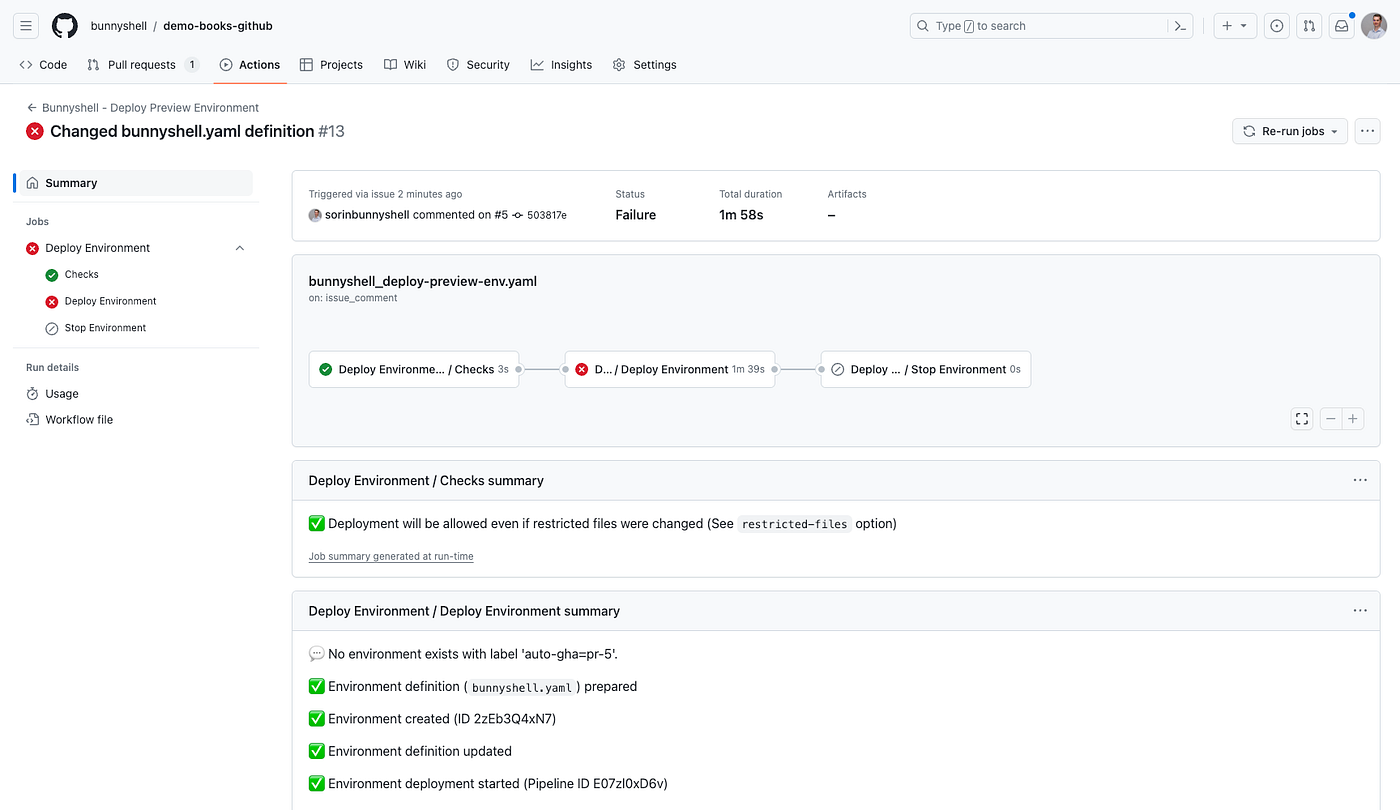The image size is (1400, 810).
Task: Toggle fullscreen workflow graph view
Action: click(1302, 419)
